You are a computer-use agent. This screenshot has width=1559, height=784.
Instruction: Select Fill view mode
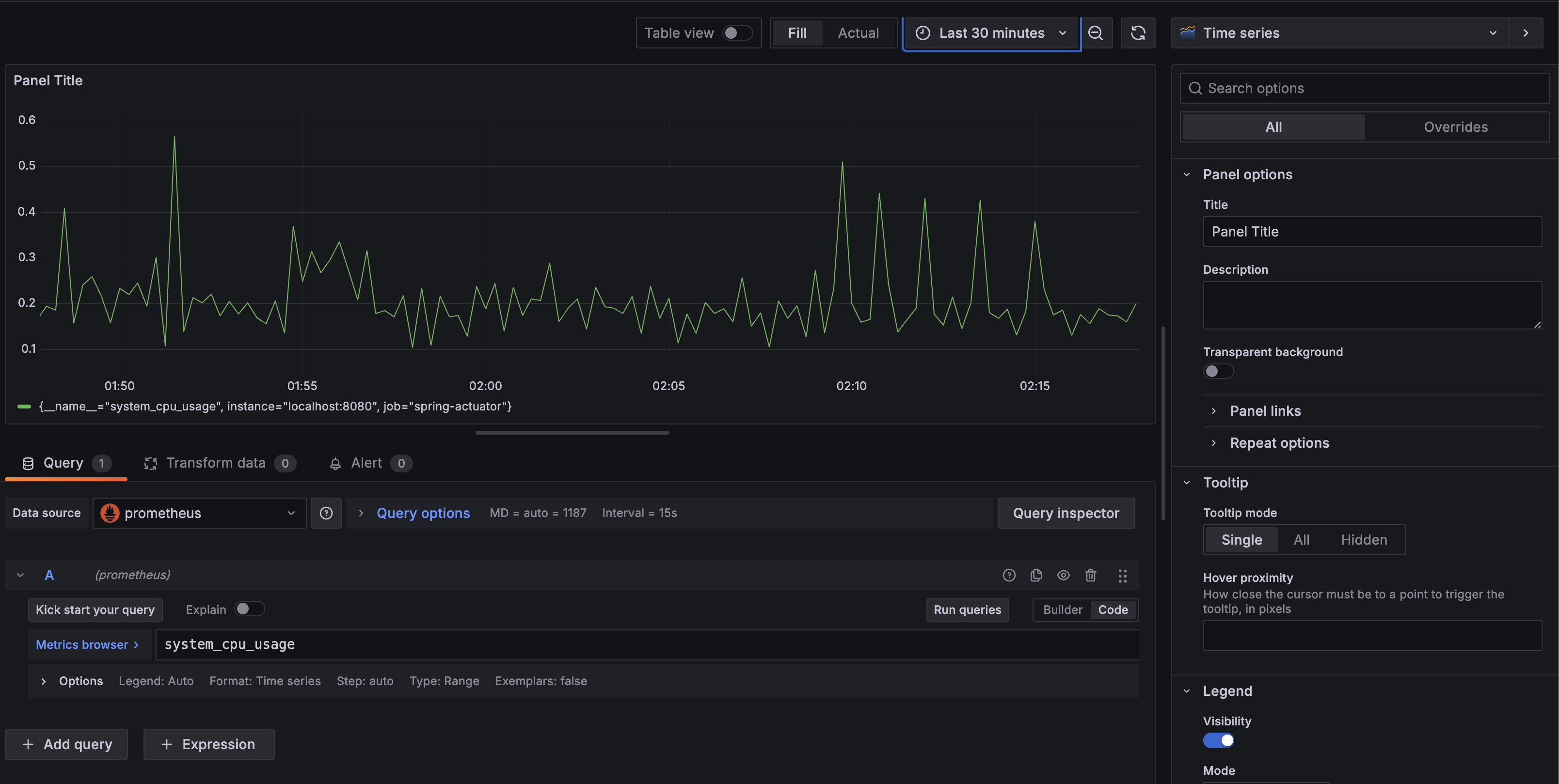pyautogui.click(x=797, y=32)
